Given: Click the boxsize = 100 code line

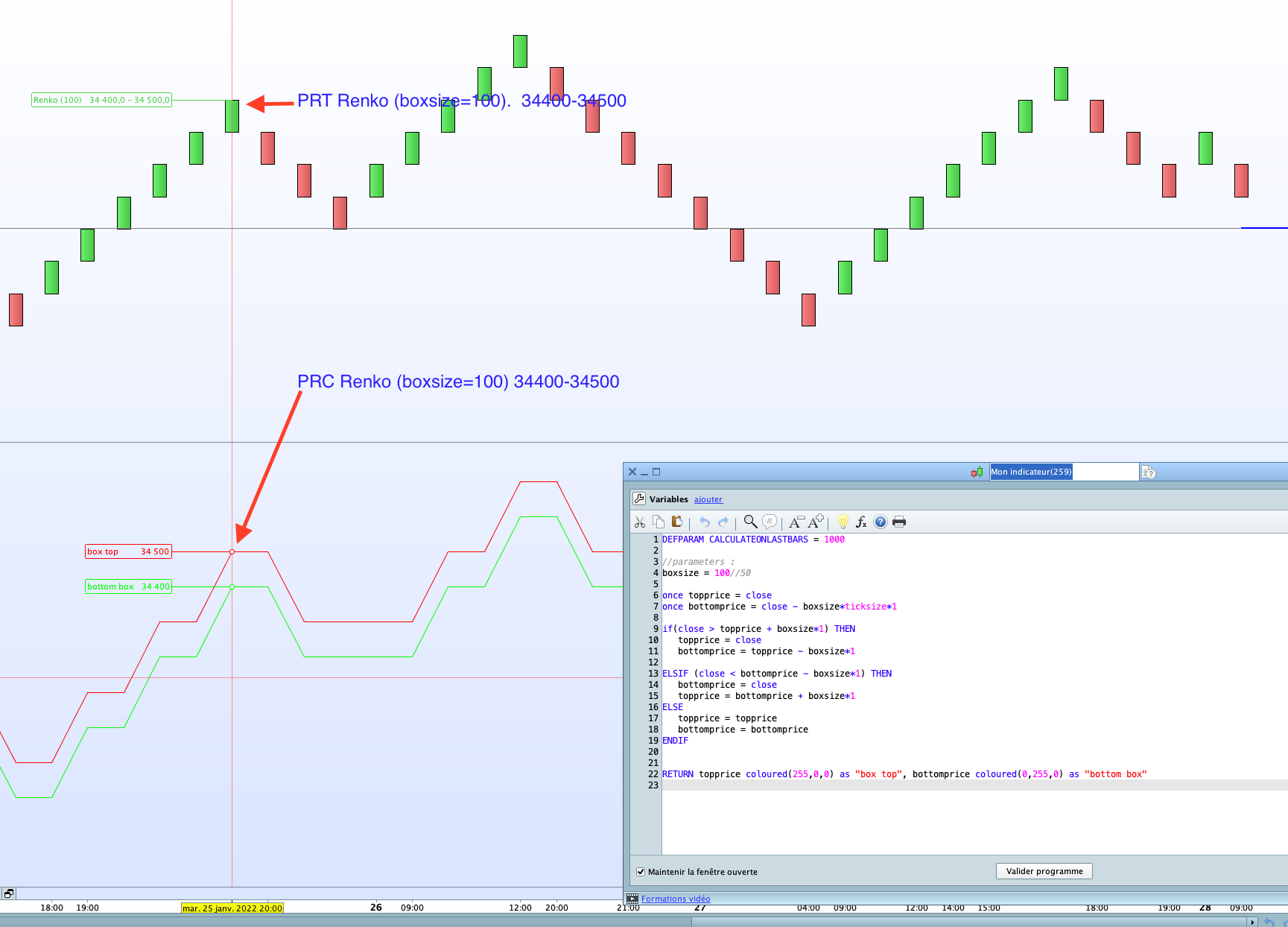Looking at the screenshot, I should [706, 573].
